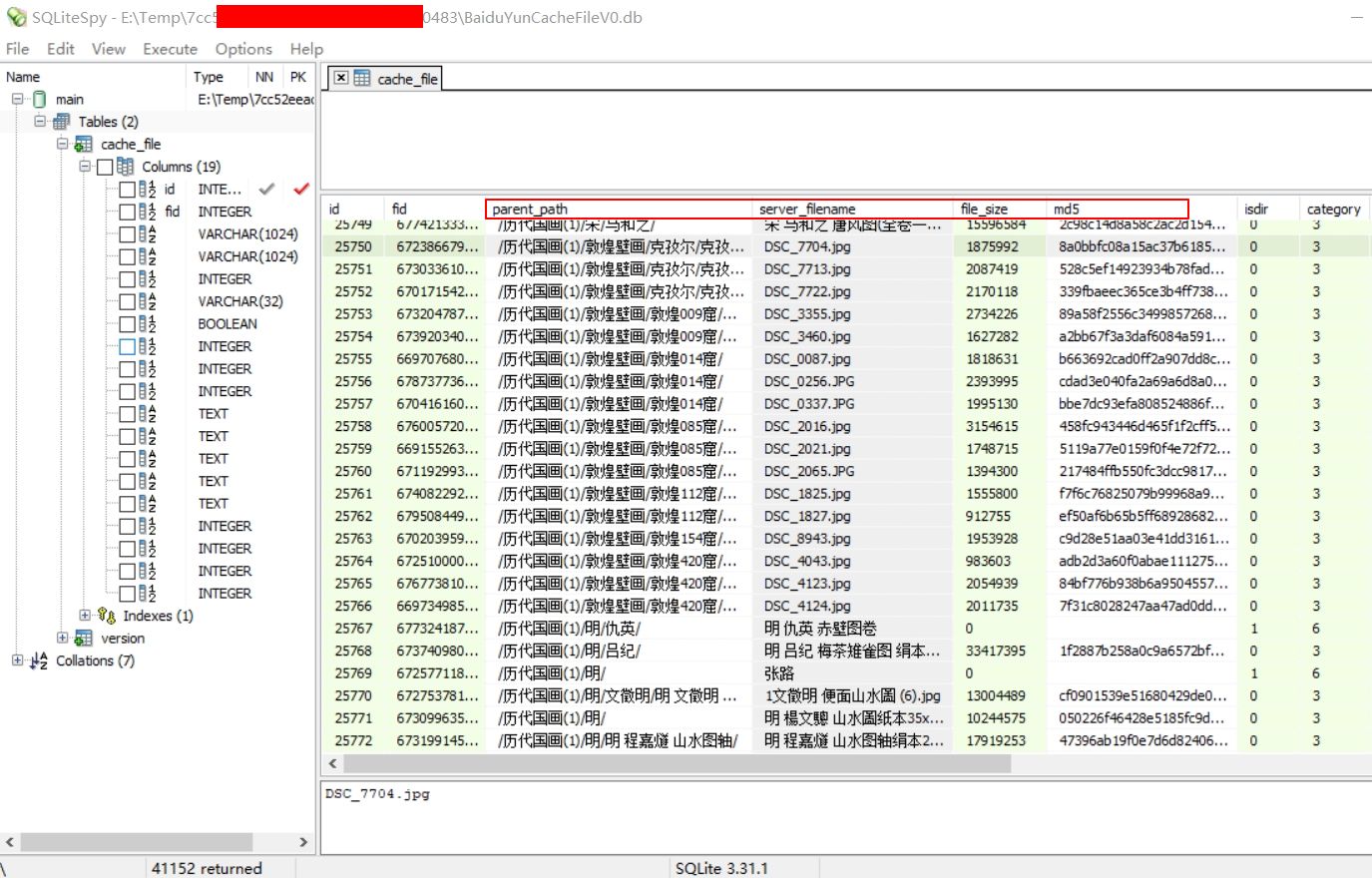Click the VARCHAR(32) column's type icon
The height and width of the screenshot is (878, 1372).
click(148, 301)
